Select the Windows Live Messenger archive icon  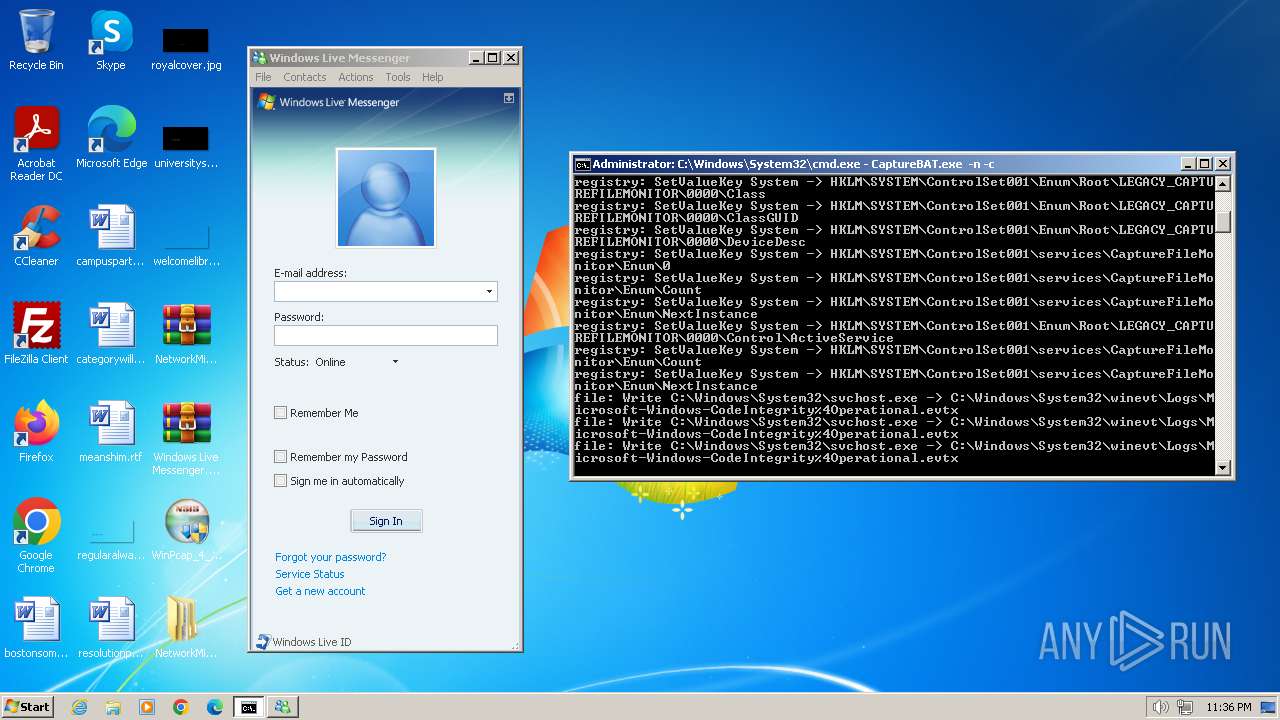(x=186, y=438)
